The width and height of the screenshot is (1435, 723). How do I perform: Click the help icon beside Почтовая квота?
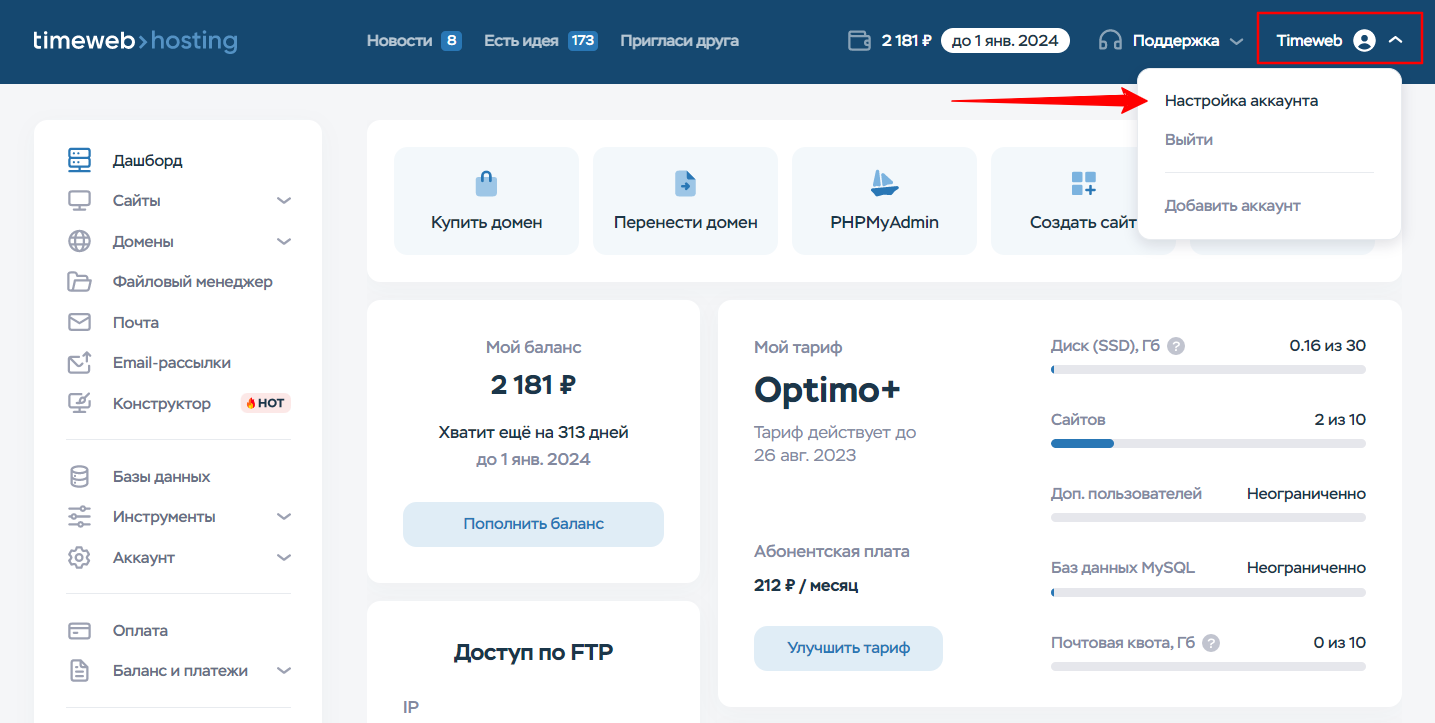[x=1211, y=643]
